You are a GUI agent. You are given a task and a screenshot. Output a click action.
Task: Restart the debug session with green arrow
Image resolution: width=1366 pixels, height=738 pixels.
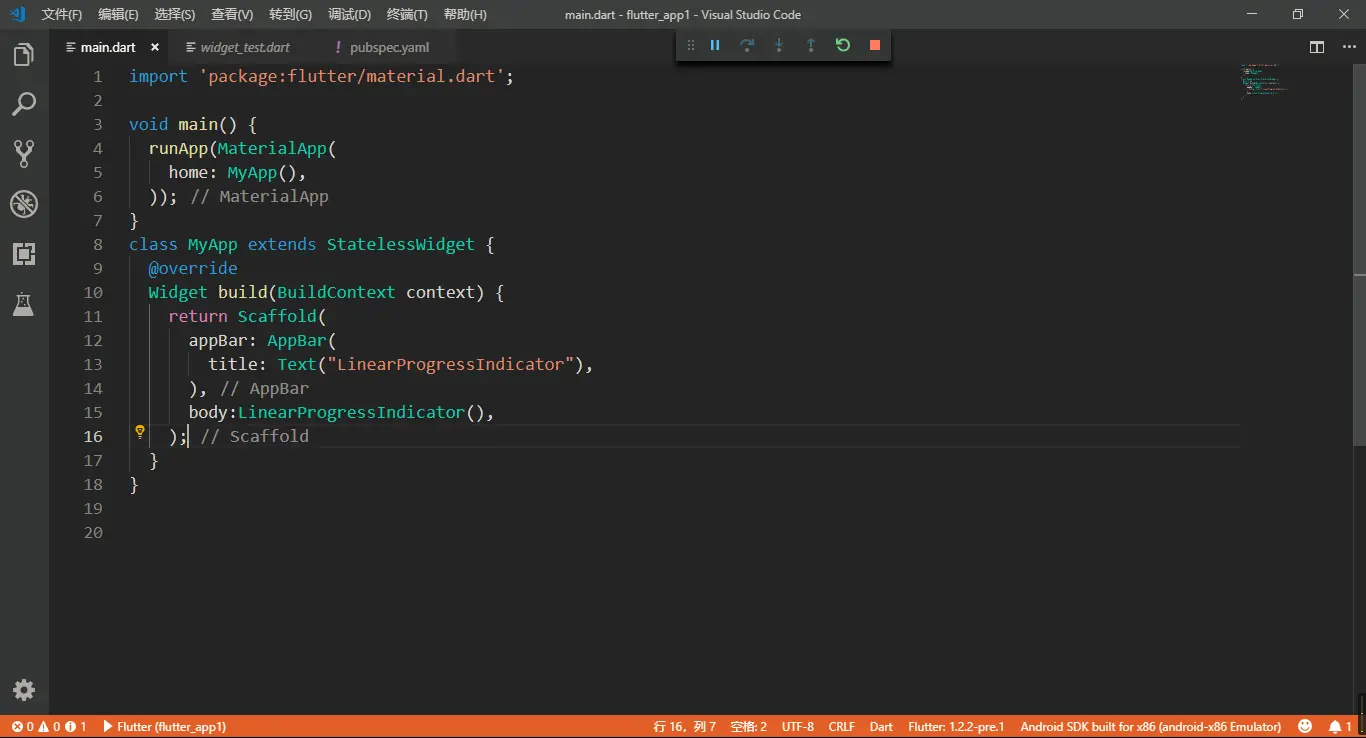(x=843, y=45)
